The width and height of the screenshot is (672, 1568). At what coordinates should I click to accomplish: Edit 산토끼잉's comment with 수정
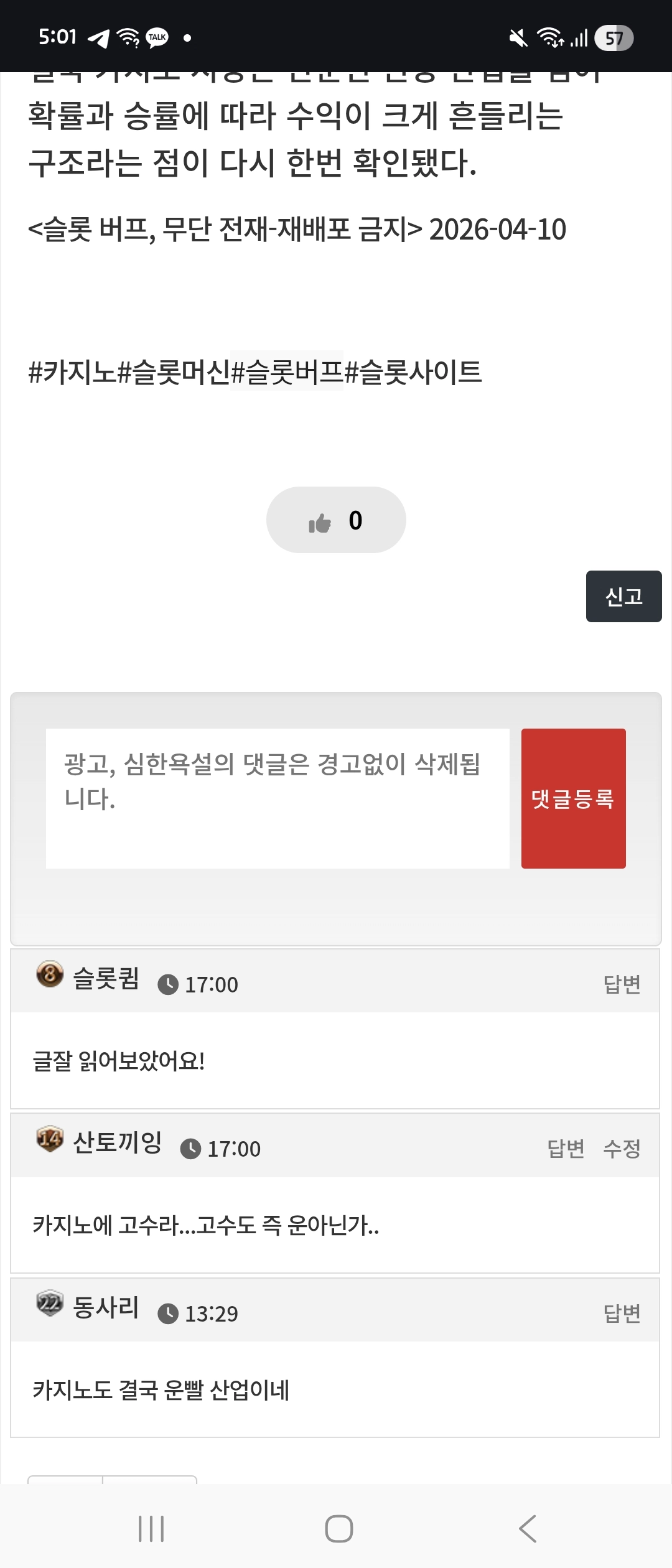[622, 1149]
